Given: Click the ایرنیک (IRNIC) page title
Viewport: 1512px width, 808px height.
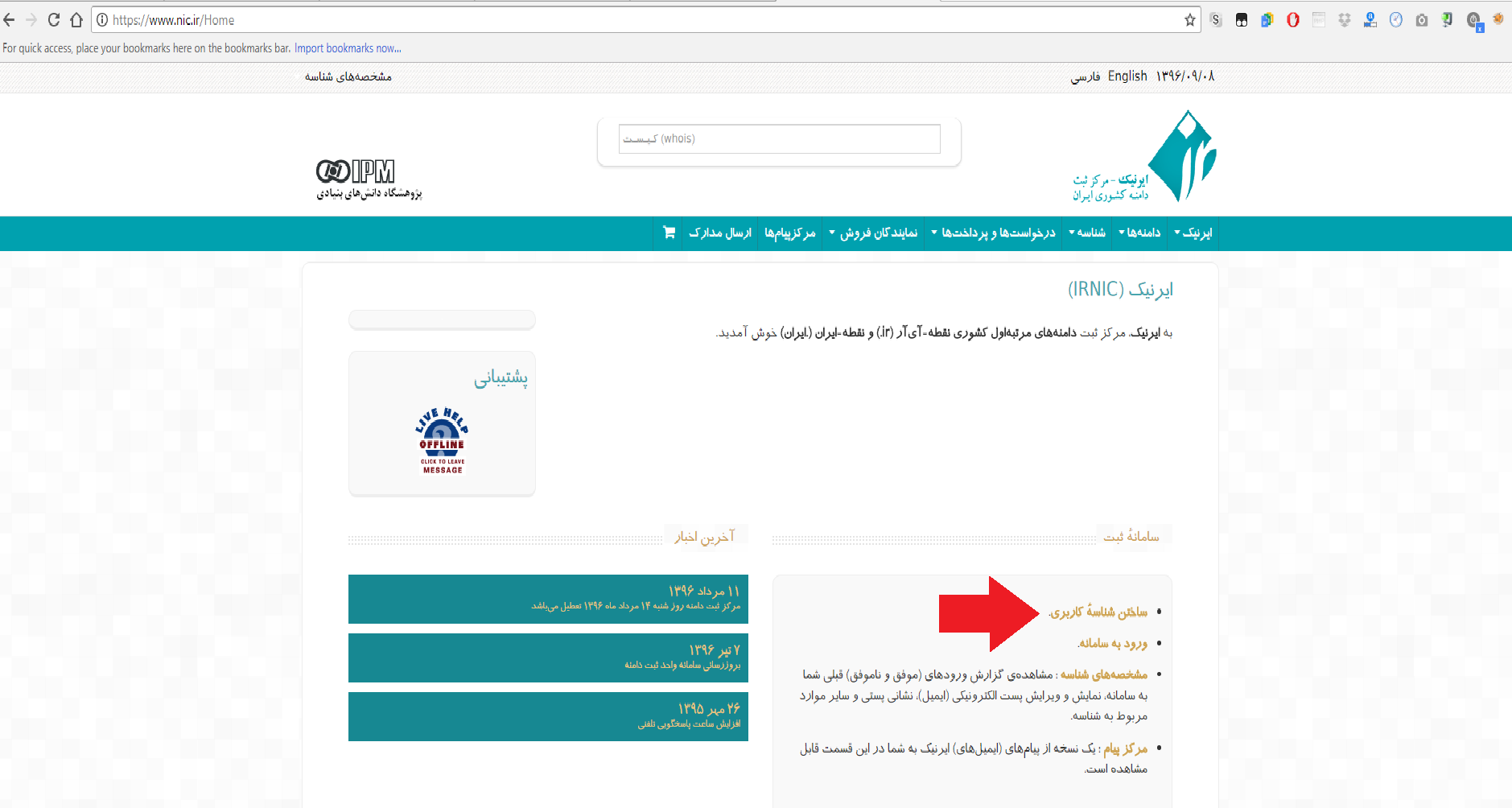Looking at the screenshot, I should click(1120, 290).
